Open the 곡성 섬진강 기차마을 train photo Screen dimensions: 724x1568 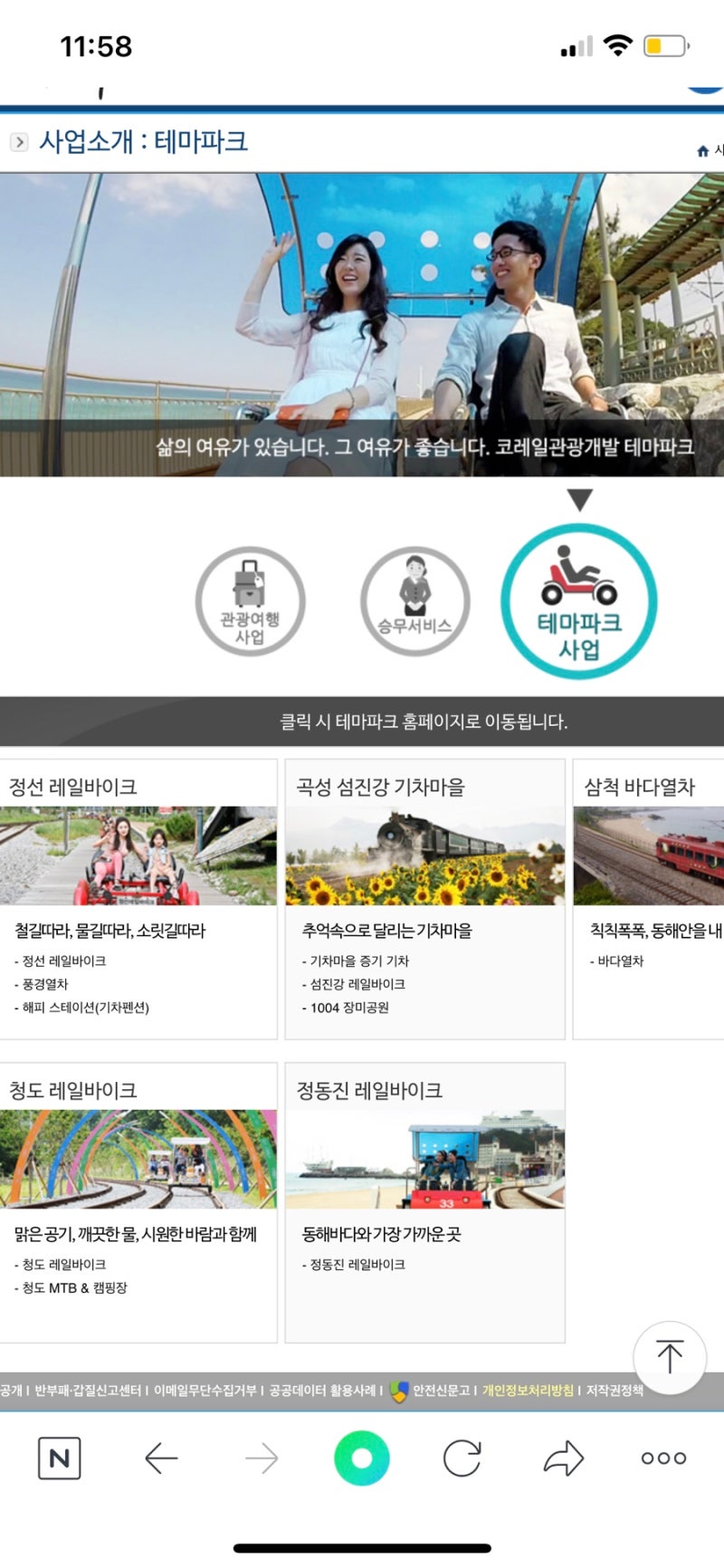(424, 856)
